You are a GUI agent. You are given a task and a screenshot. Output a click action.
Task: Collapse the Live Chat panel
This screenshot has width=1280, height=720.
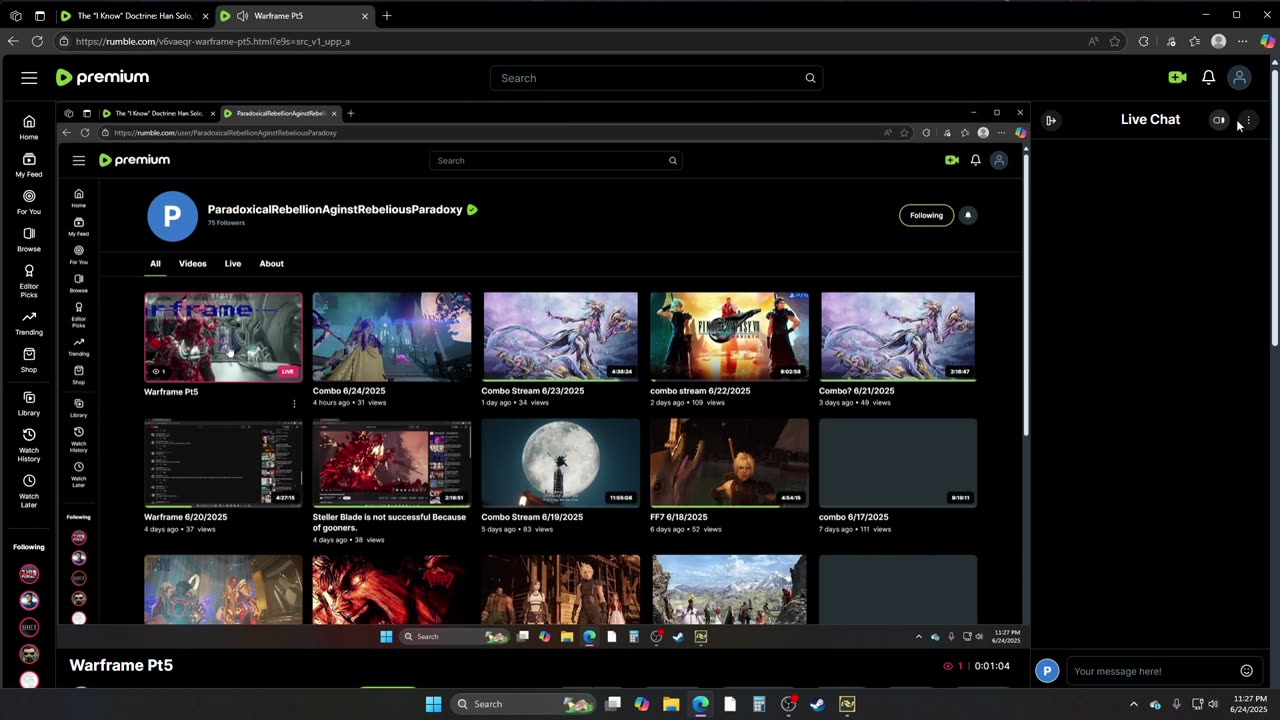(x=1051, y=120)
